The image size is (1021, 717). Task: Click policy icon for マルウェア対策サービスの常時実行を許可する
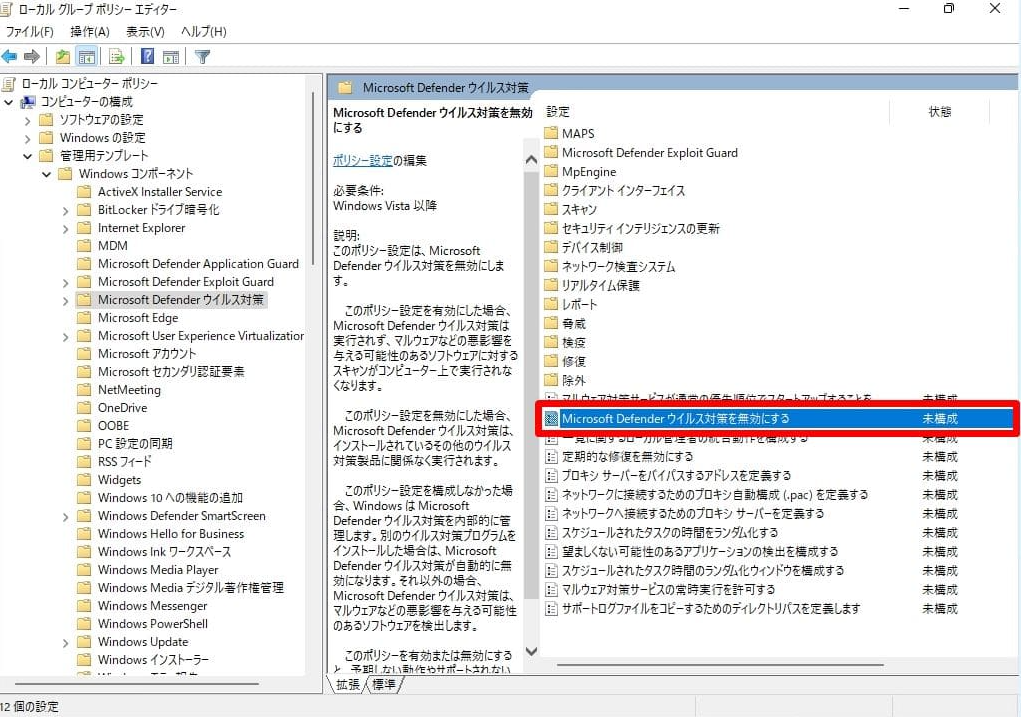551,589
